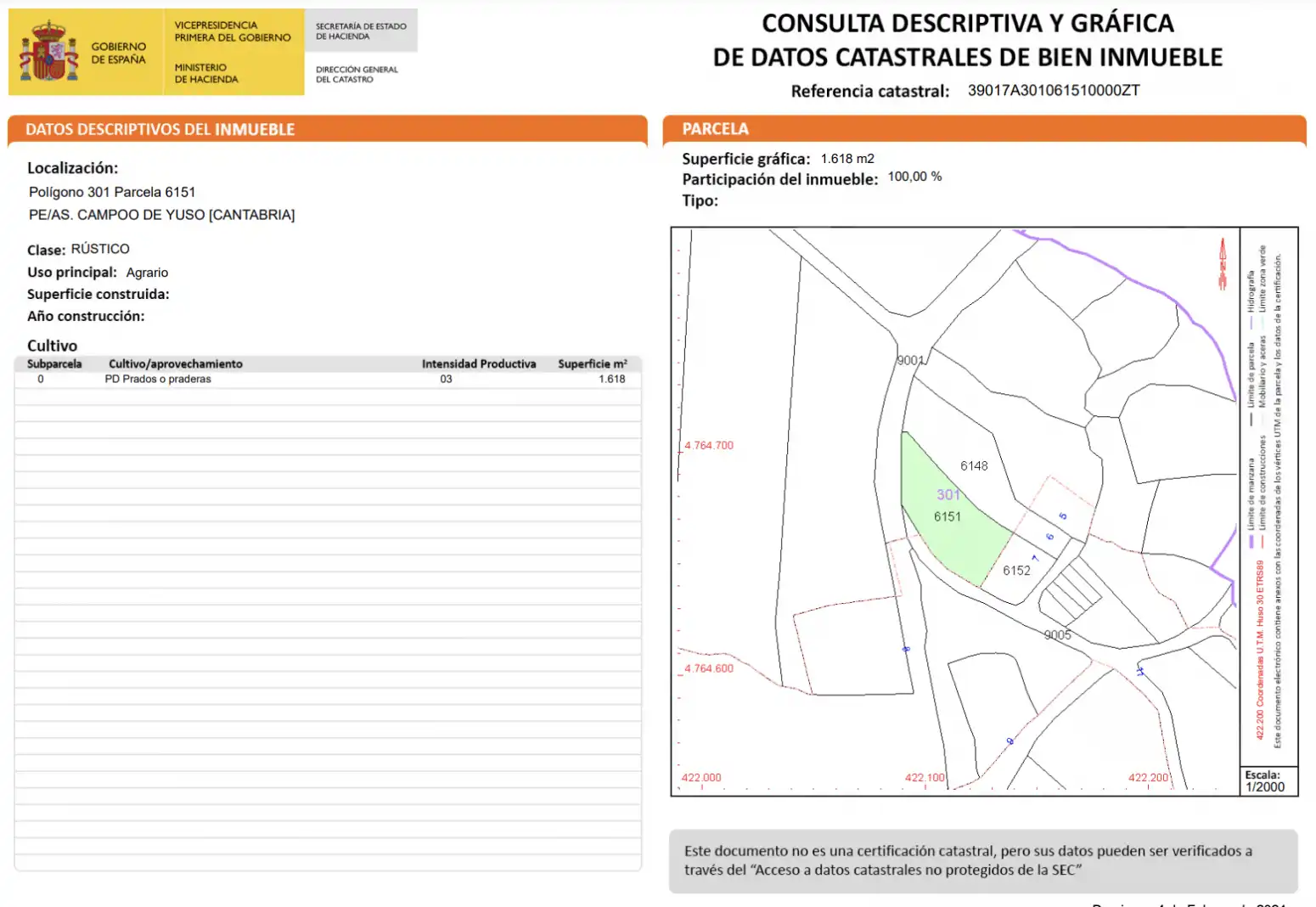Select 'PE/AS. CAMPOO DE YUSO [CANTABRIA]' text
Viewport: 1316px width, 907px height.
point(161,215)
